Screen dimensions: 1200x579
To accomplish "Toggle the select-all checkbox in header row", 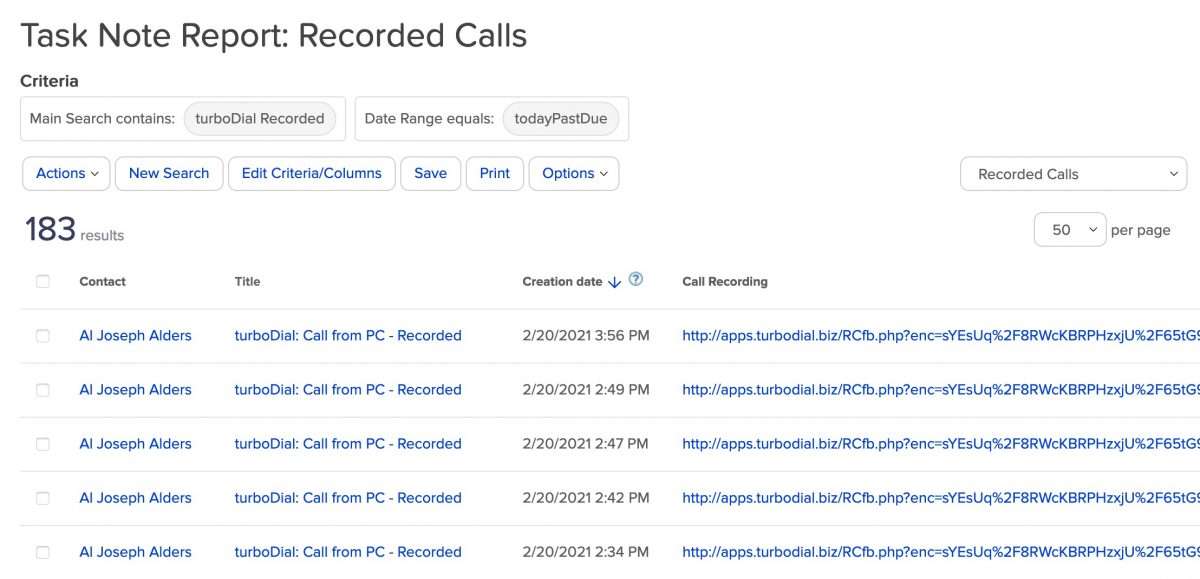I will click(x=42, y=281).
